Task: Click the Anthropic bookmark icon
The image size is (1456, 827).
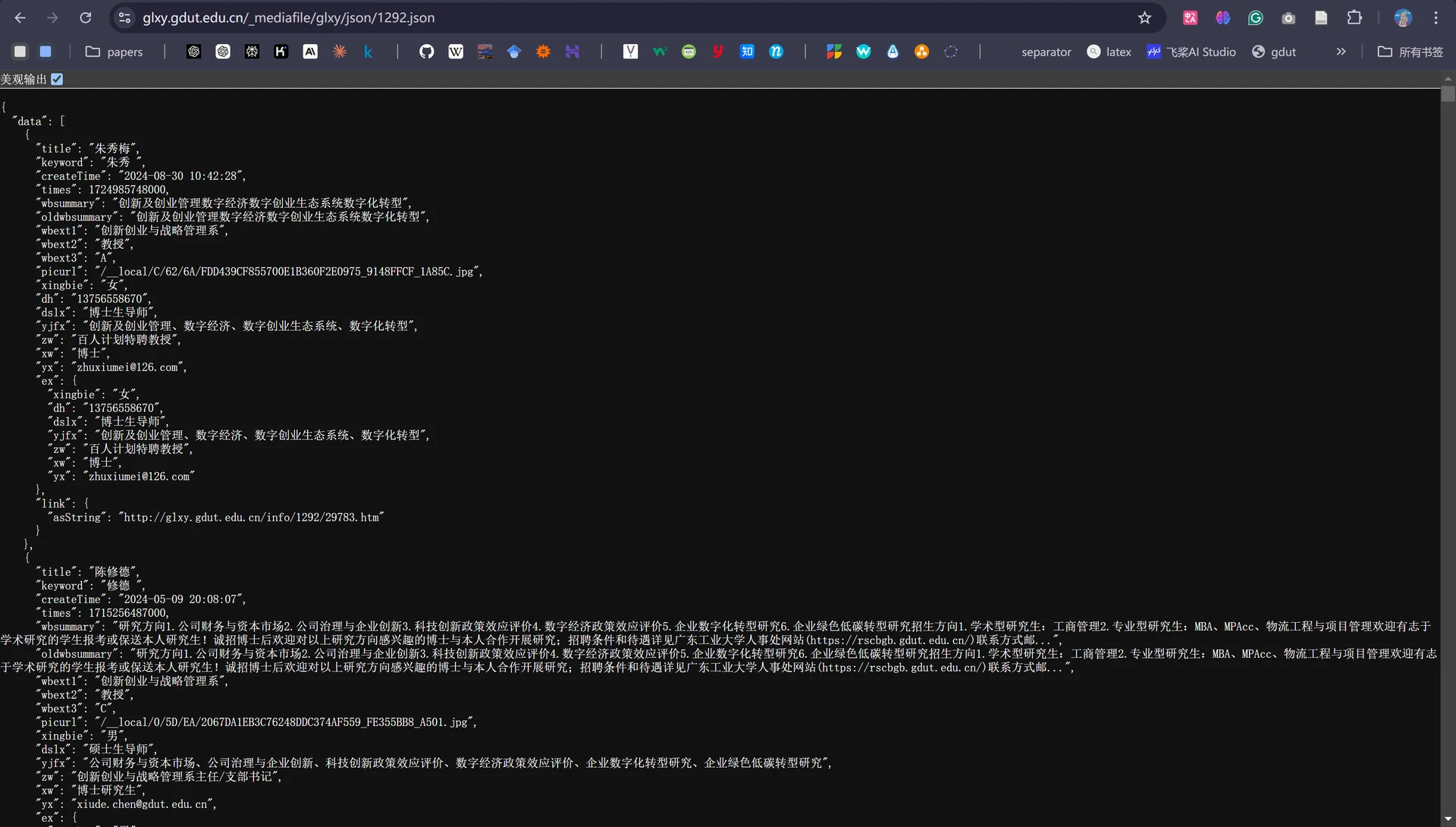Action: click(310, 52)
